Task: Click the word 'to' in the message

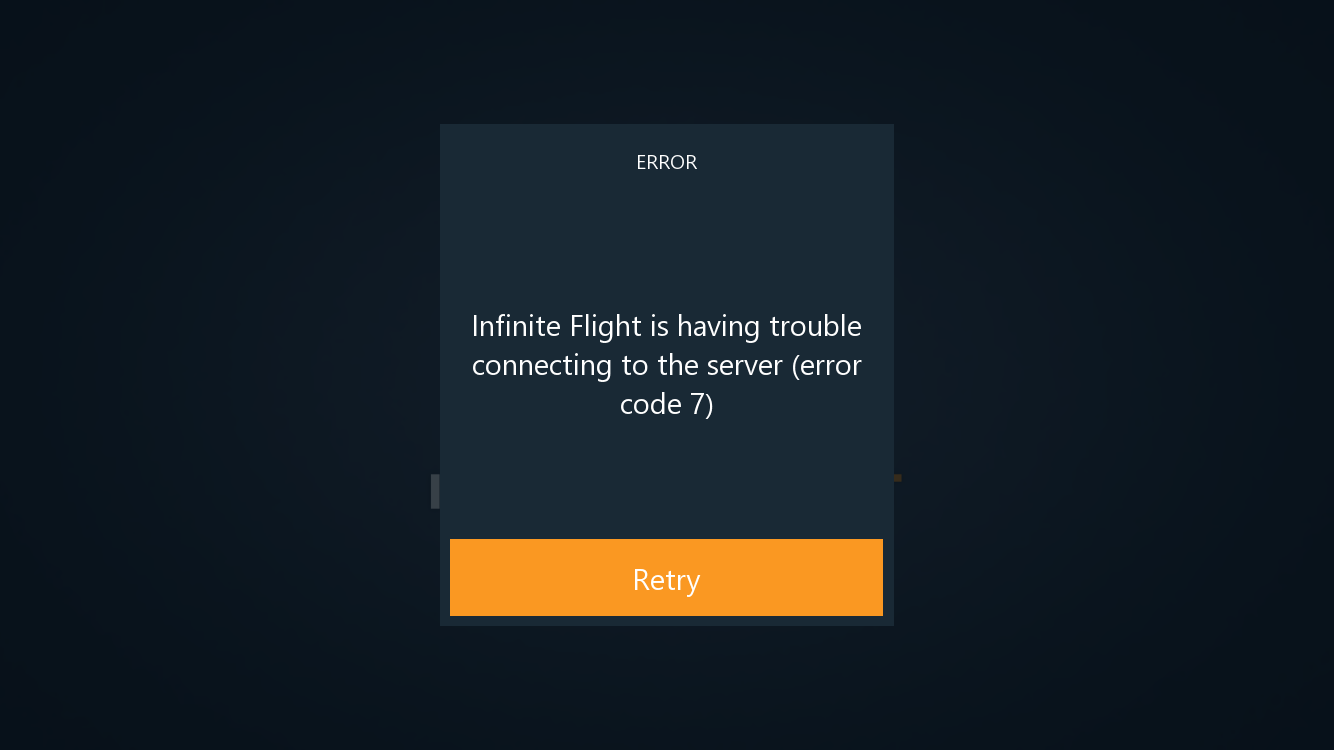Action: tap(635, 366)
